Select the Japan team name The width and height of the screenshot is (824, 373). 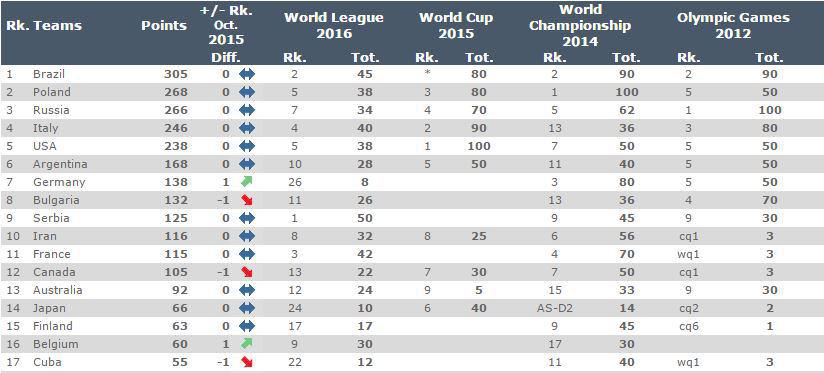(49, 308)
